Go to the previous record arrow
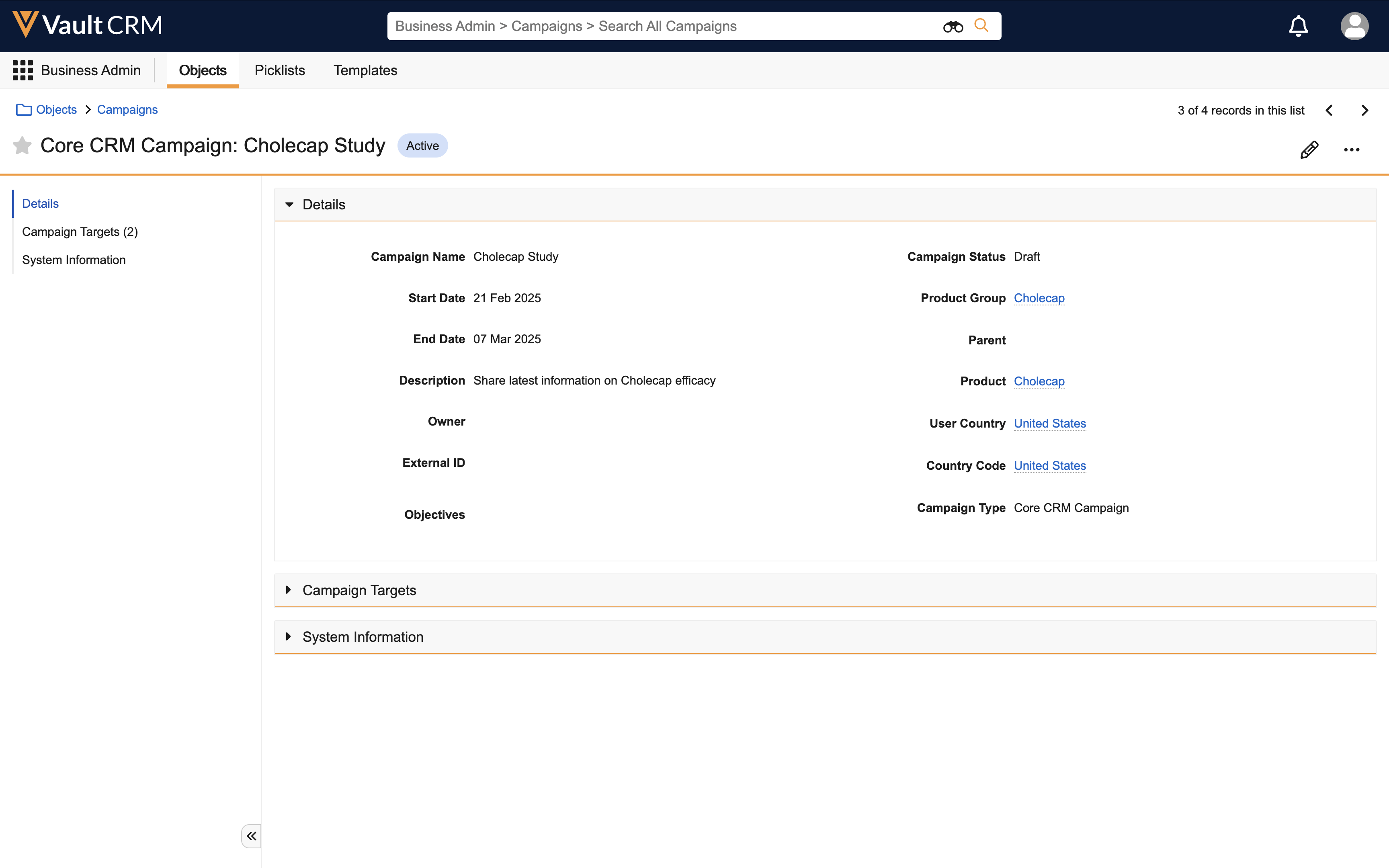 pos(1329,110)
